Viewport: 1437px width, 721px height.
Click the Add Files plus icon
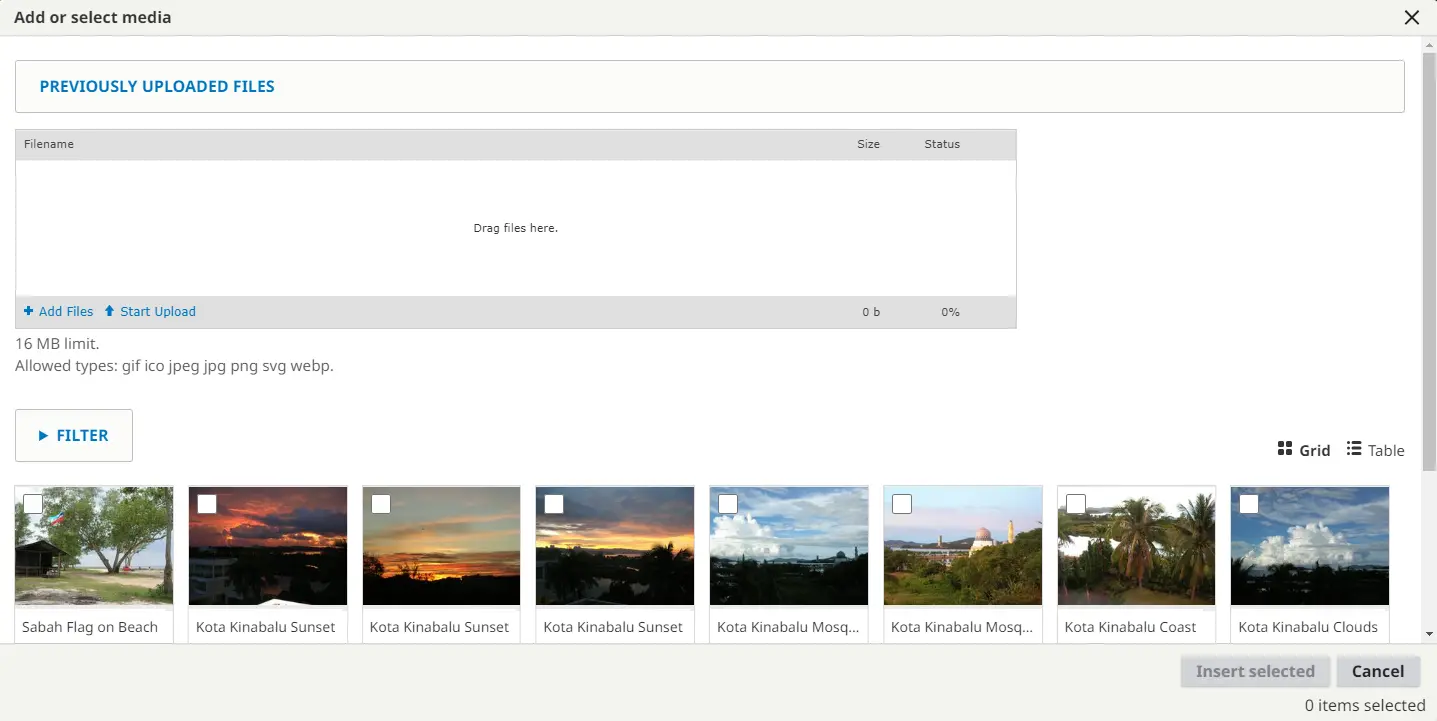[29, 311]
